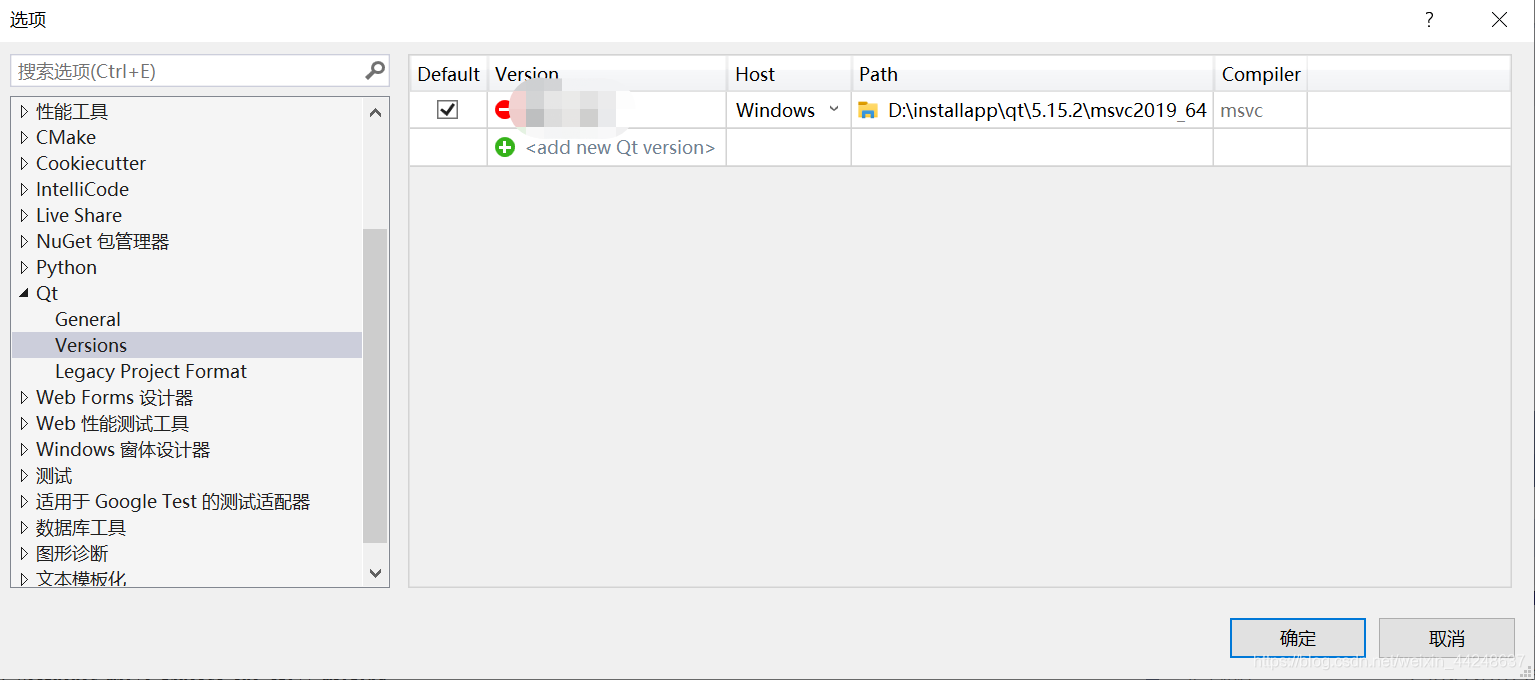1535x680 pixels.
Task: Select General under the Qt section
Action: point(87,319)
